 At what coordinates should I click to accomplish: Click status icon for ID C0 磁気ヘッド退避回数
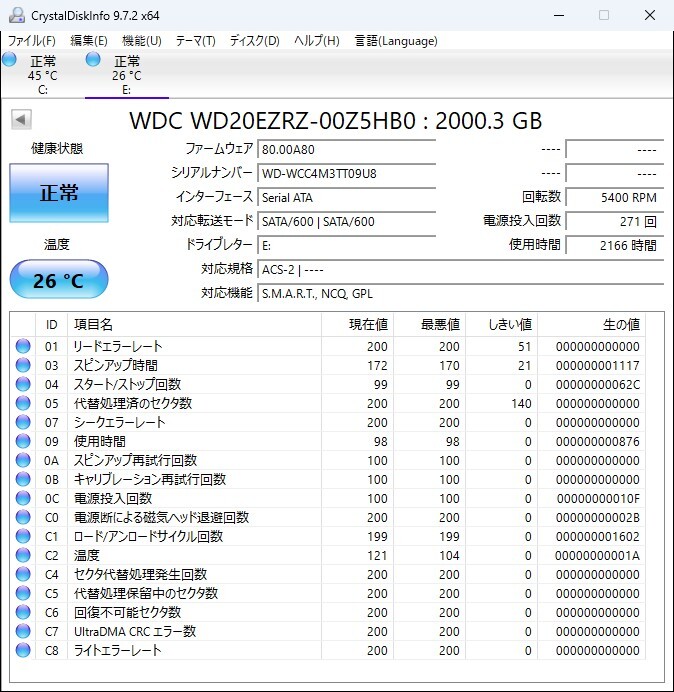(x=23, y=517)
